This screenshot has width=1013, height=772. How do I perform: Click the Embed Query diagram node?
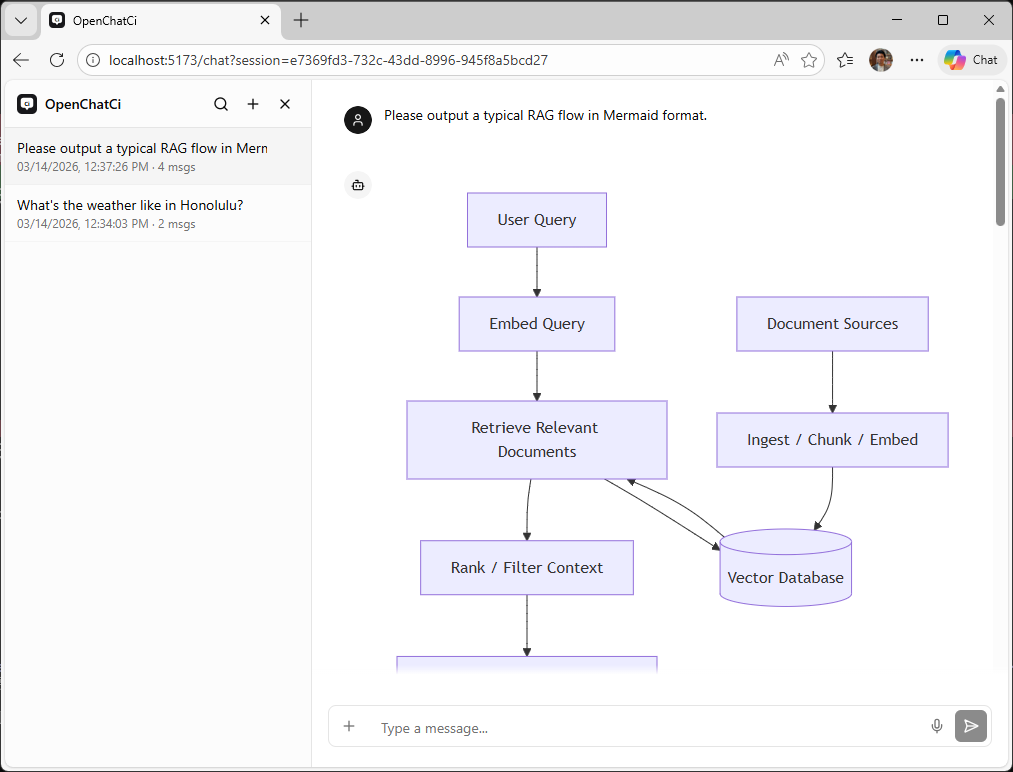pyautogui.click(x=537, y=324)
